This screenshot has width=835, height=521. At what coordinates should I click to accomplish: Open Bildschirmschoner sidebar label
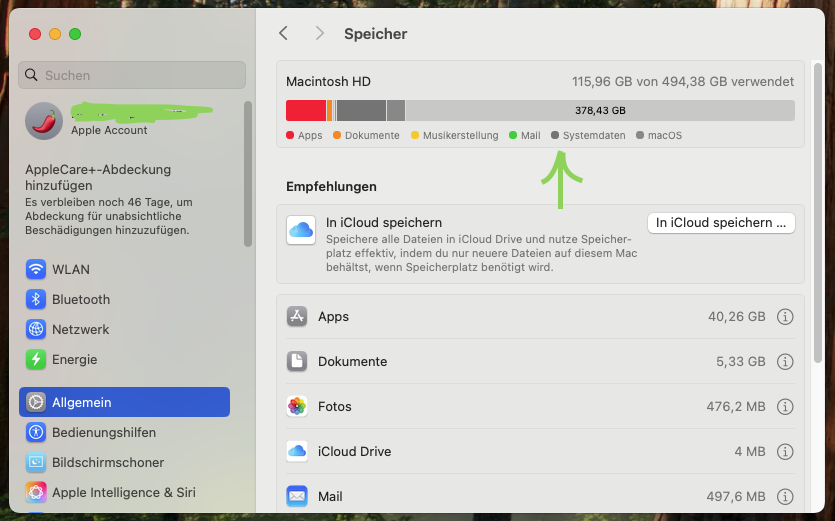coord(108,462)
